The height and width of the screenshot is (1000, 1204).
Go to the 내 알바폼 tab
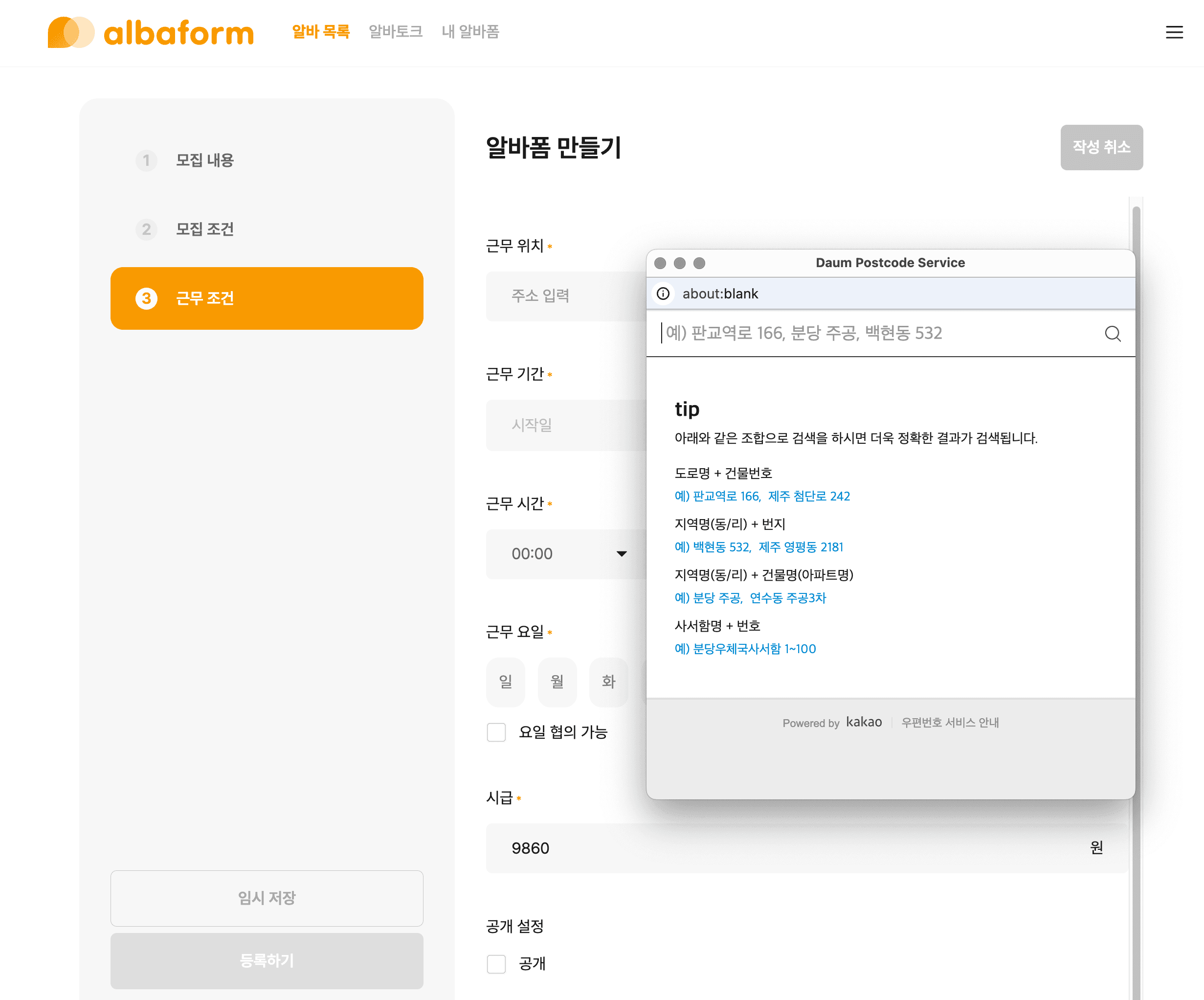[470, 31]
